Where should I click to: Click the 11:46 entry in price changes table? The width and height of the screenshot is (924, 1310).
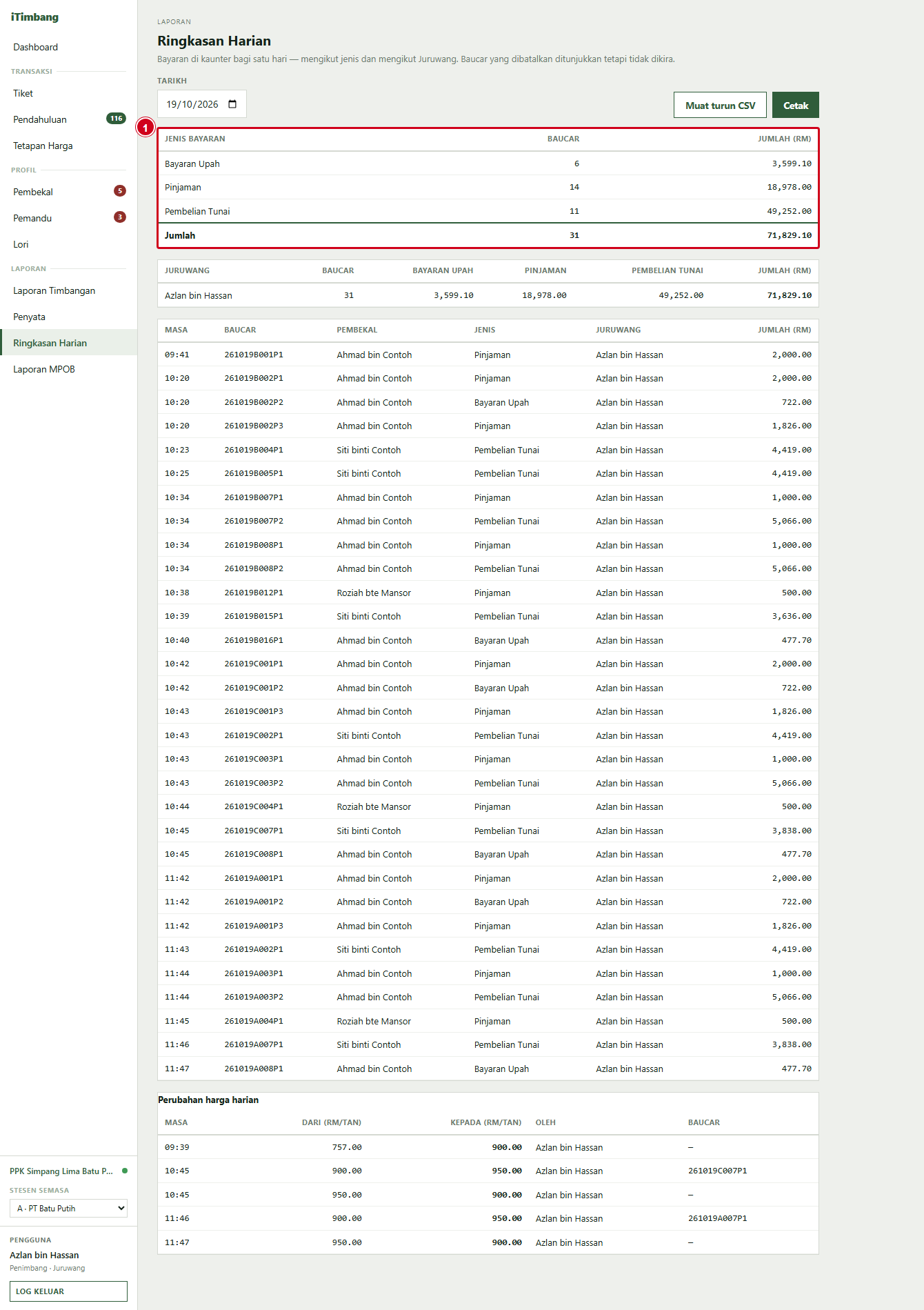(177, 1218)
